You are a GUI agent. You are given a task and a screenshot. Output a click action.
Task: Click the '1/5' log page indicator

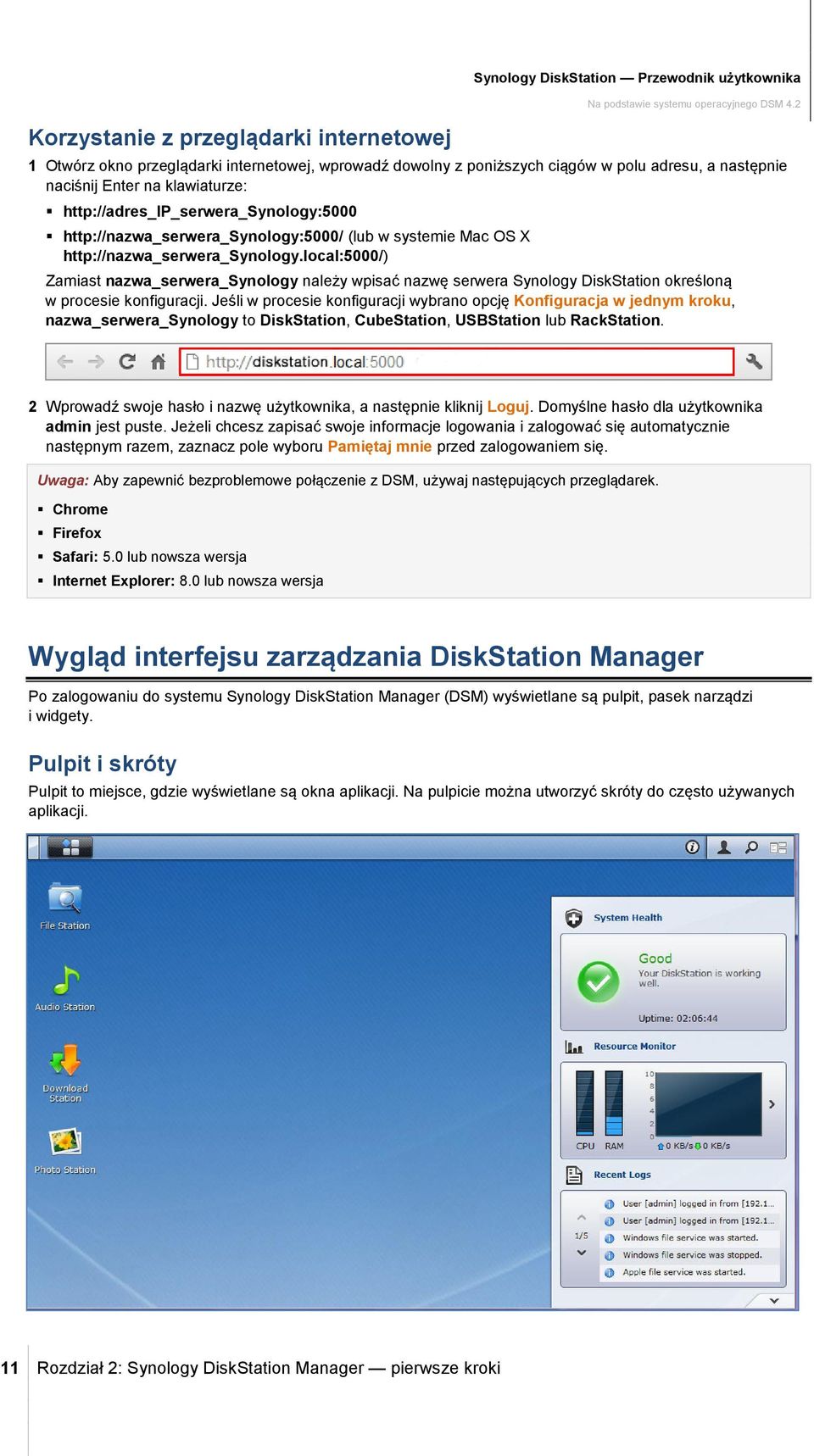coord(582,1236)
